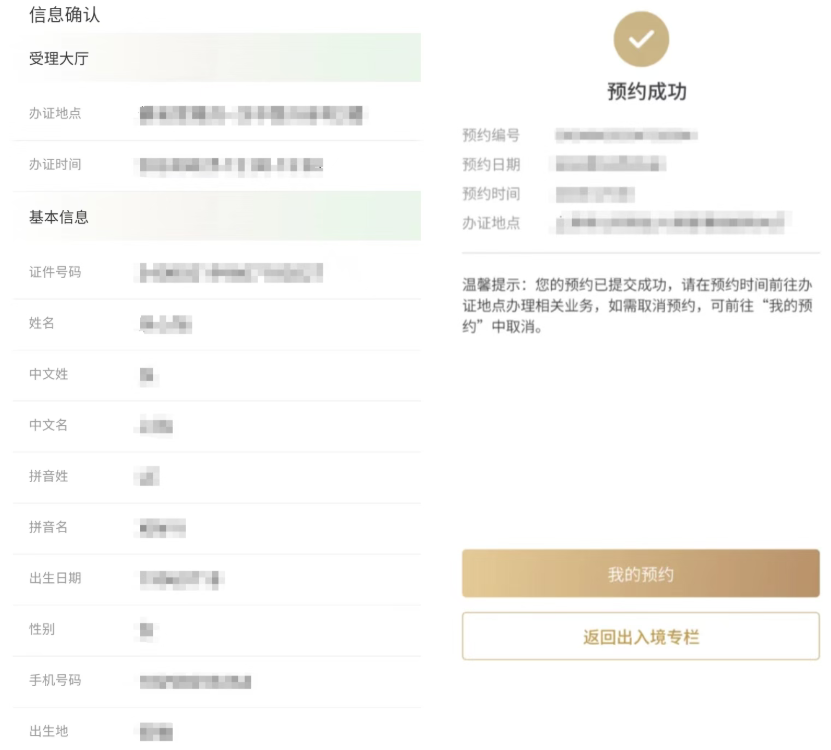Select the 手机号码 field value
This screenshot has height=750, width=831.
195,682
